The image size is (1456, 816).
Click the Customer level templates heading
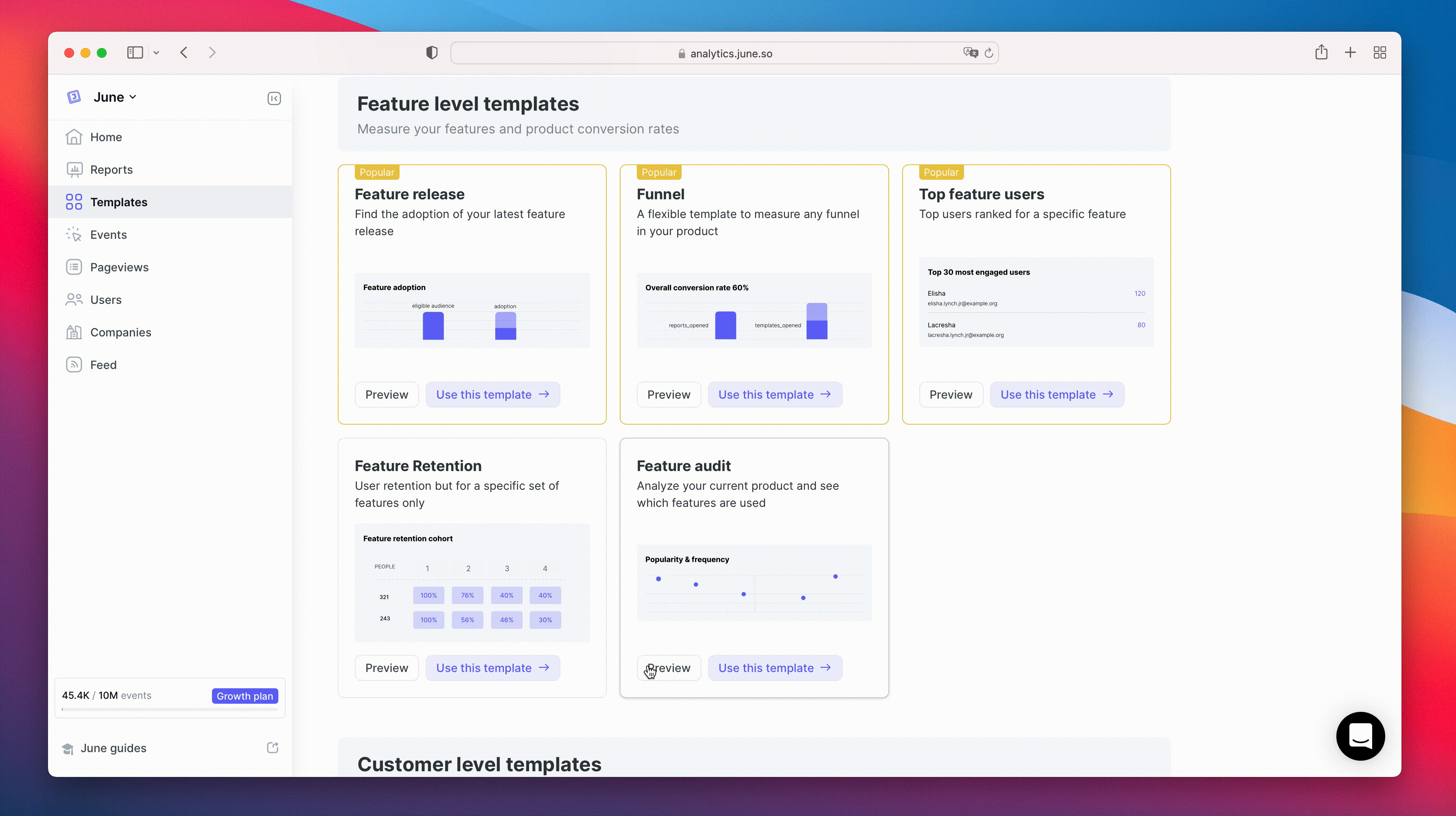[x=479, y=765]
